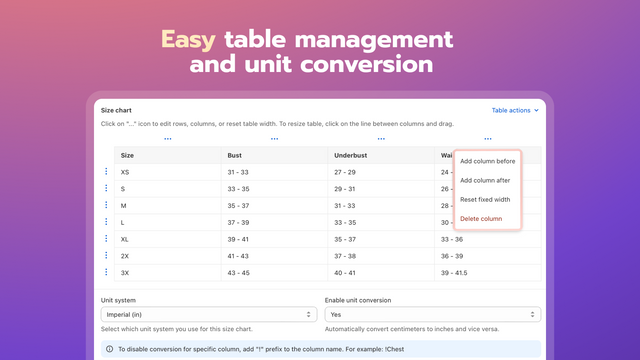This screenshot has width=640, height=360.
Task: Edit the Underbust cell 29 - 31
Action: (381, 189)
